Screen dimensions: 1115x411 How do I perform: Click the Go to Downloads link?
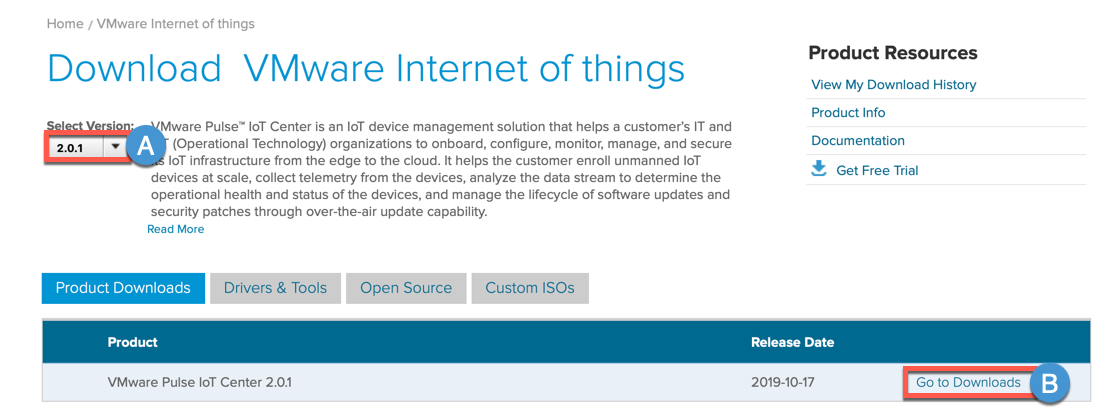(x=968, y=383)
